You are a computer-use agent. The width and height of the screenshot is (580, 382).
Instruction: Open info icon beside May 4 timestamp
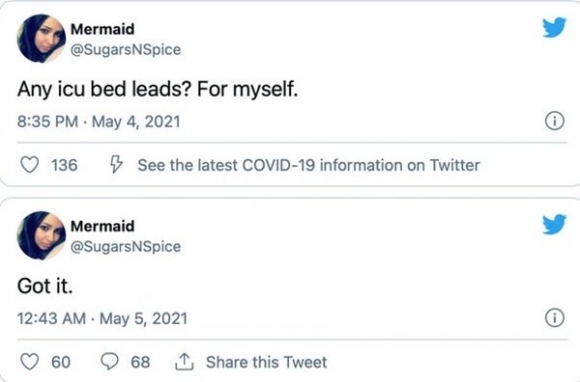[x=555, y=121]
